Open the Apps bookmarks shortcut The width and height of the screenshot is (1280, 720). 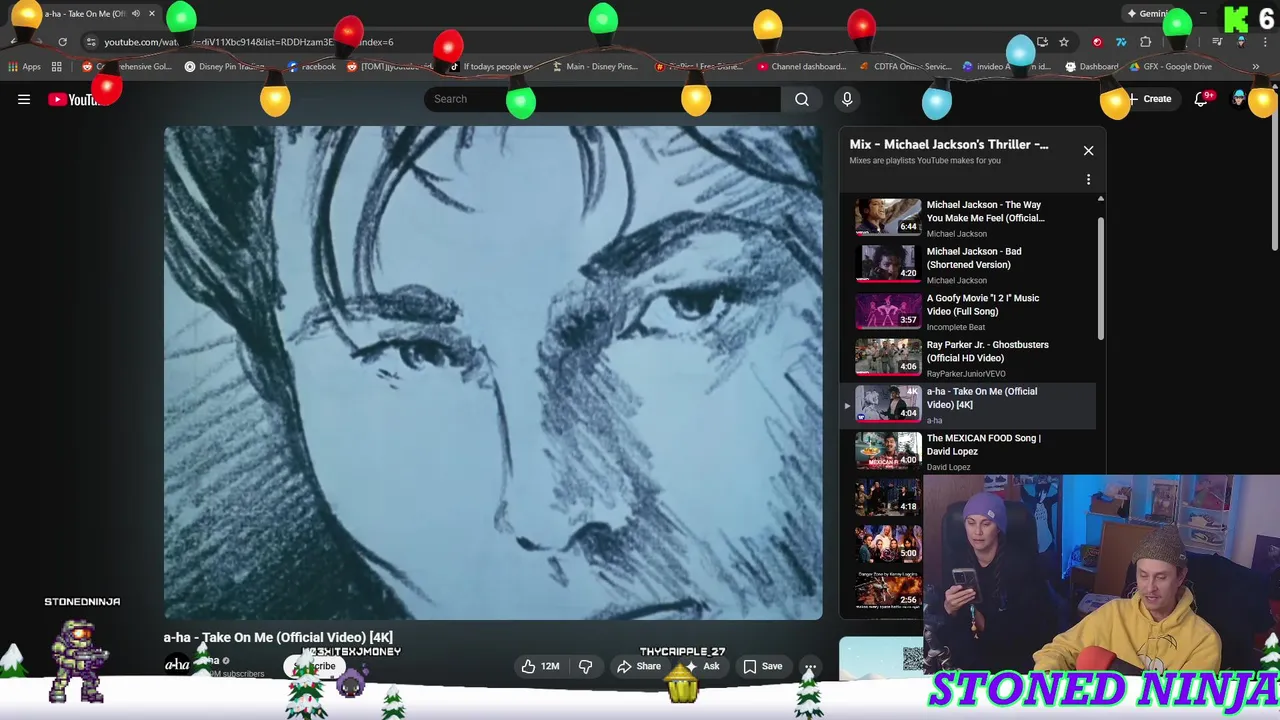[x=24, y=67]
